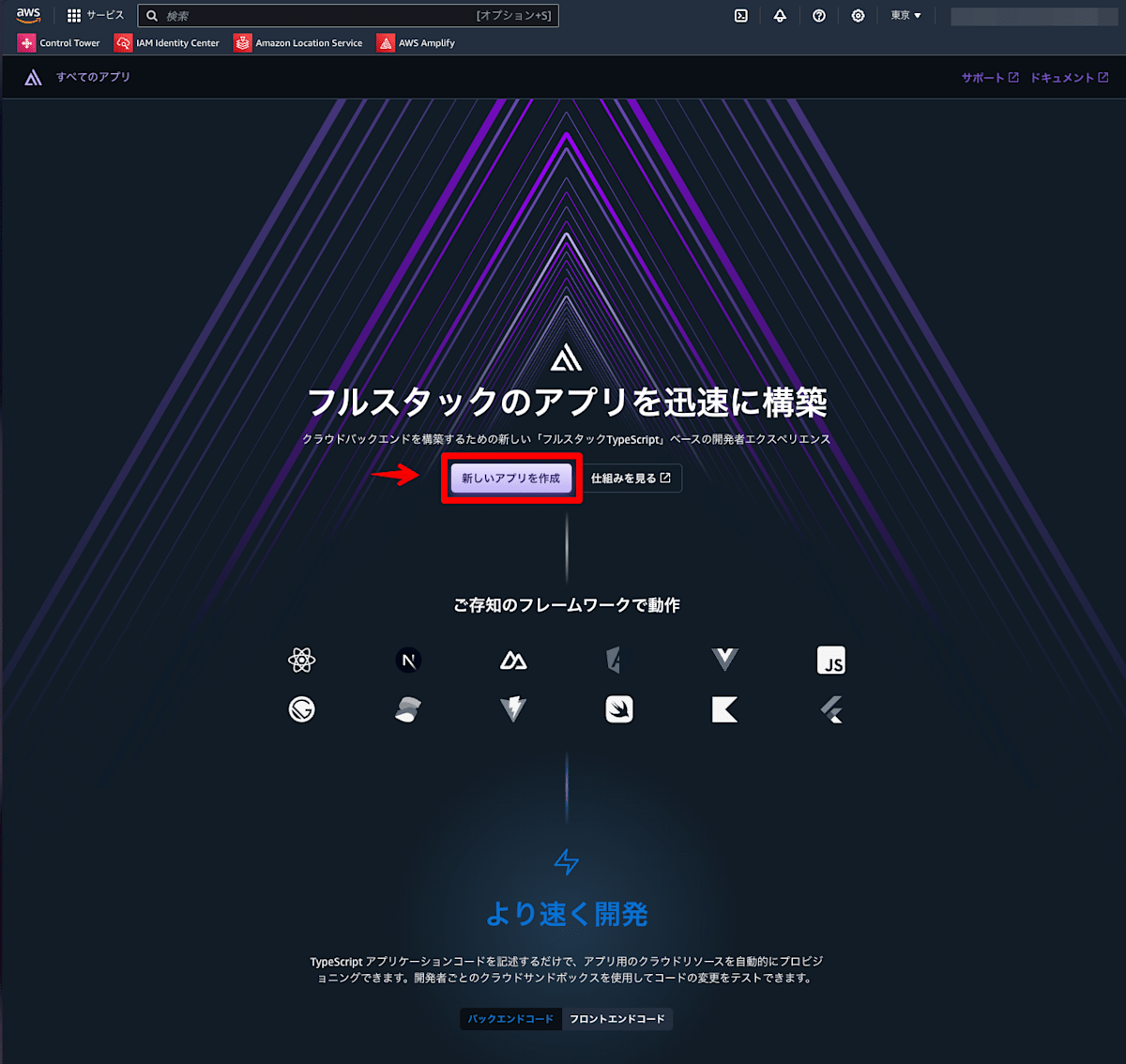This screenshot has height=1064, width=1126.
Task: Click the Vue framework icon
Action: pos(725,660)
